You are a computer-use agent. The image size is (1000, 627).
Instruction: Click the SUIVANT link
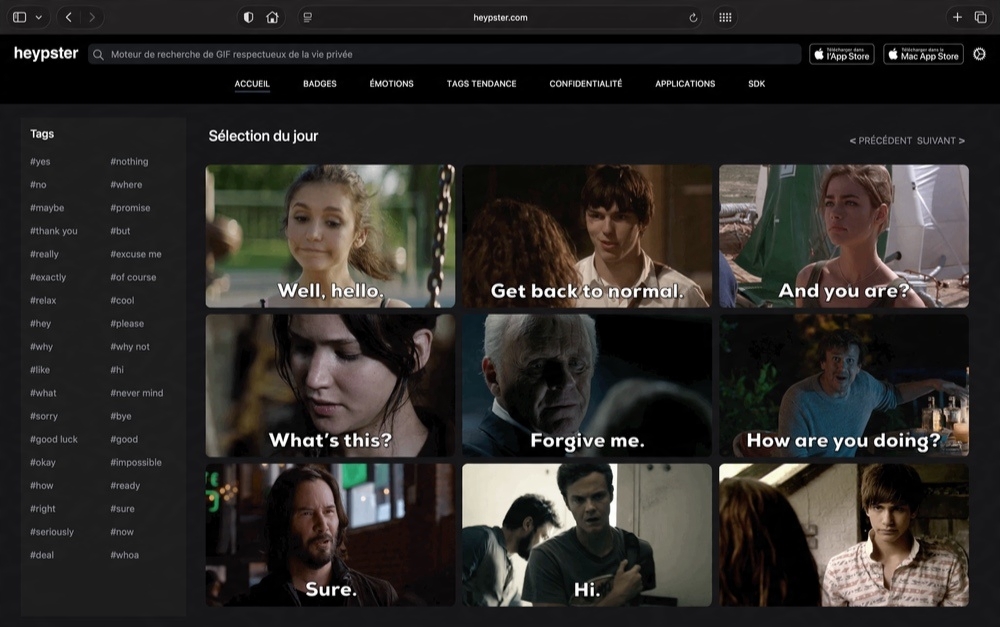(x=941, y=140)
